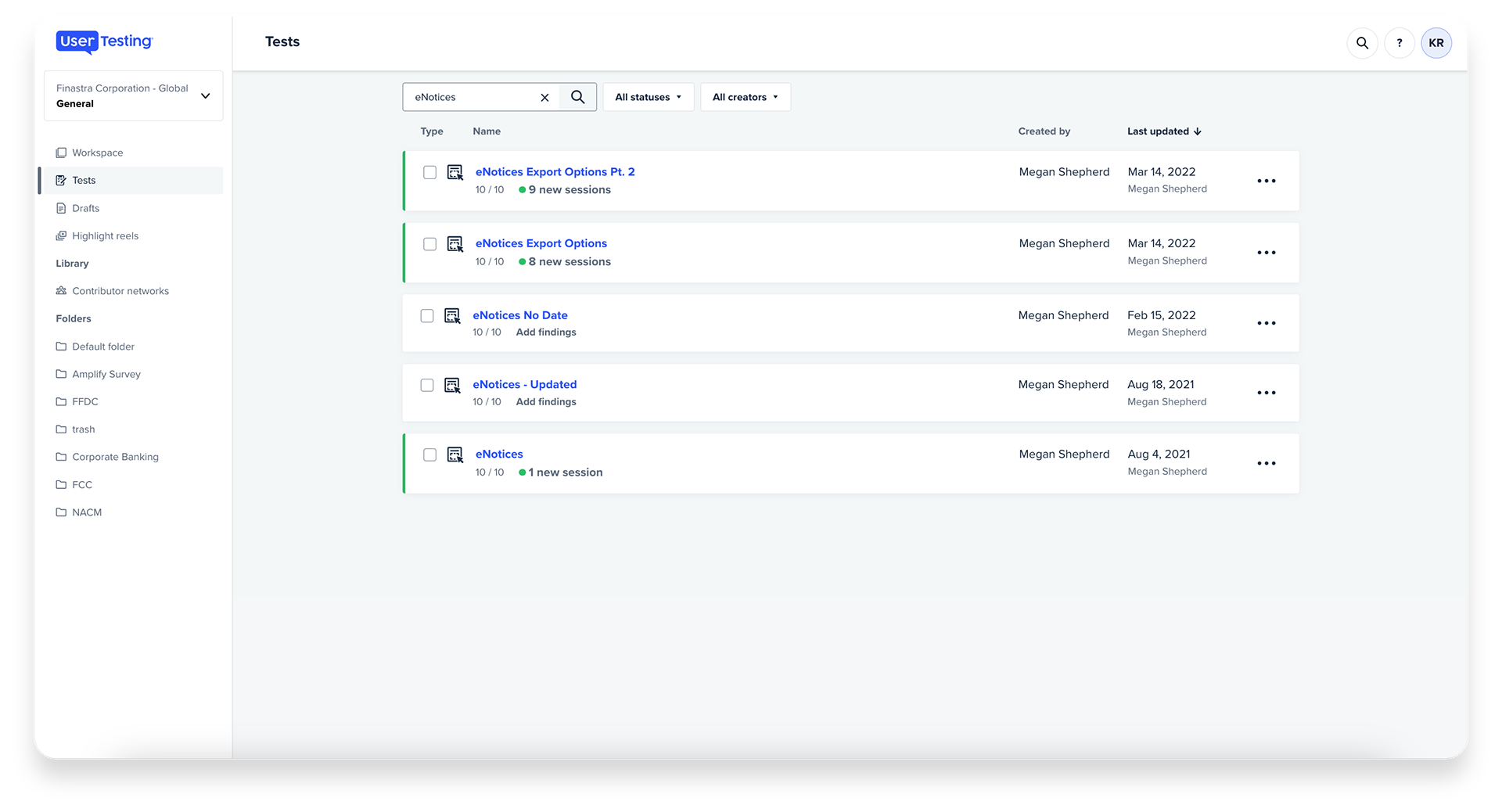
Task: Open the All statuses filter dropdown
Action: click(x=648, y=97)
